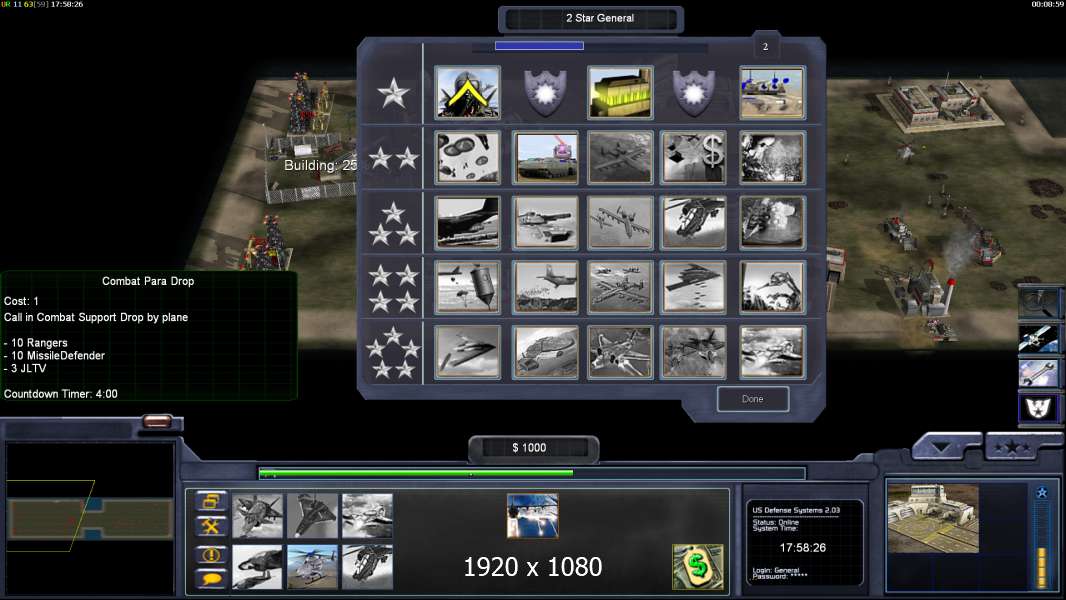Pick the cargo plane tail icon in three-star row
The width and height of the screenshot is (1066, 600).
click(x=467, y=223)
